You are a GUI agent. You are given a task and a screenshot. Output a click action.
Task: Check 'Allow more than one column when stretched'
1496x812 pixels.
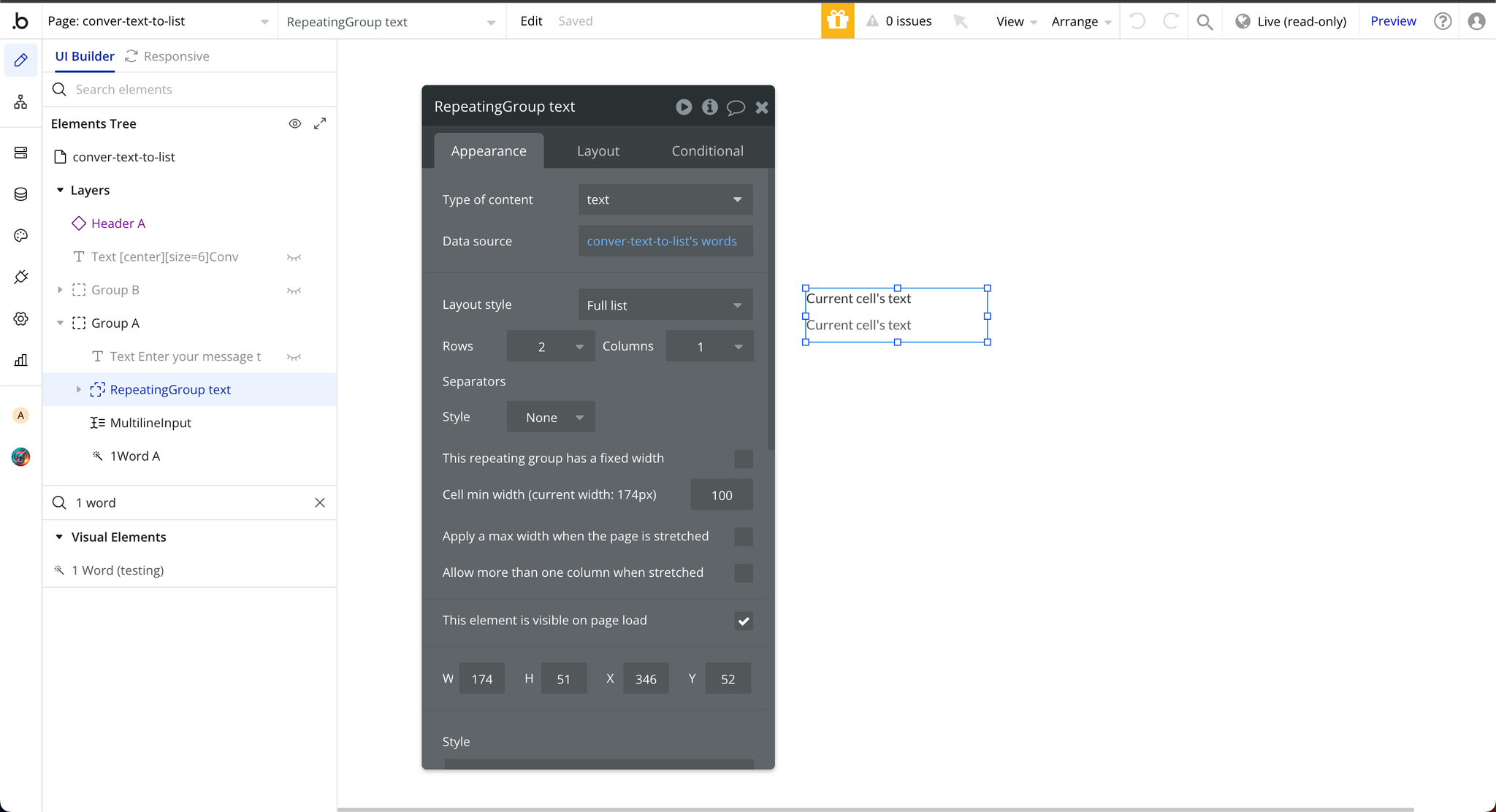click(744, 573)
